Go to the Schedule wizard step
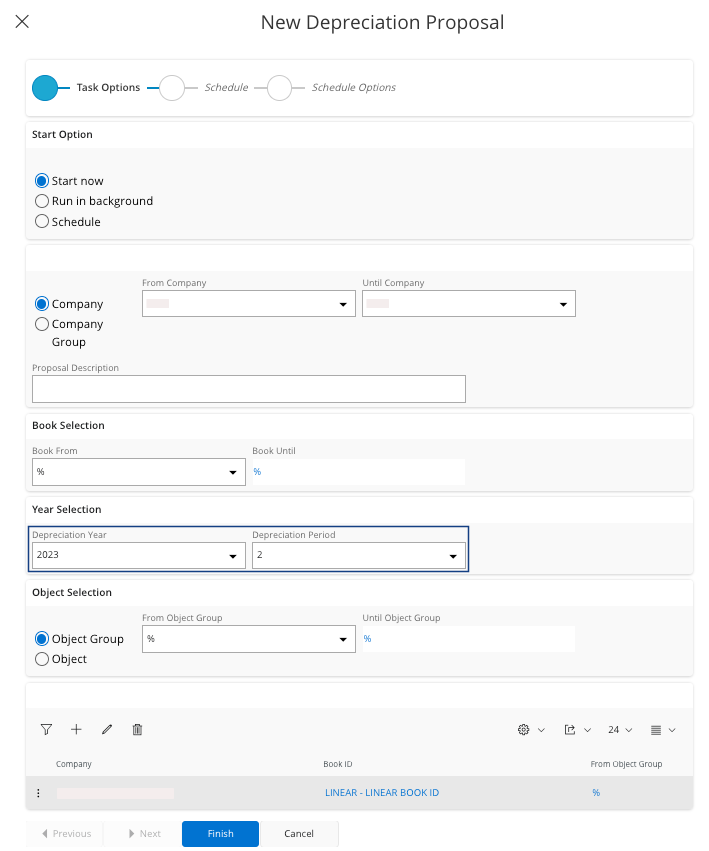The image size is (709, 851). pos(172,88)
